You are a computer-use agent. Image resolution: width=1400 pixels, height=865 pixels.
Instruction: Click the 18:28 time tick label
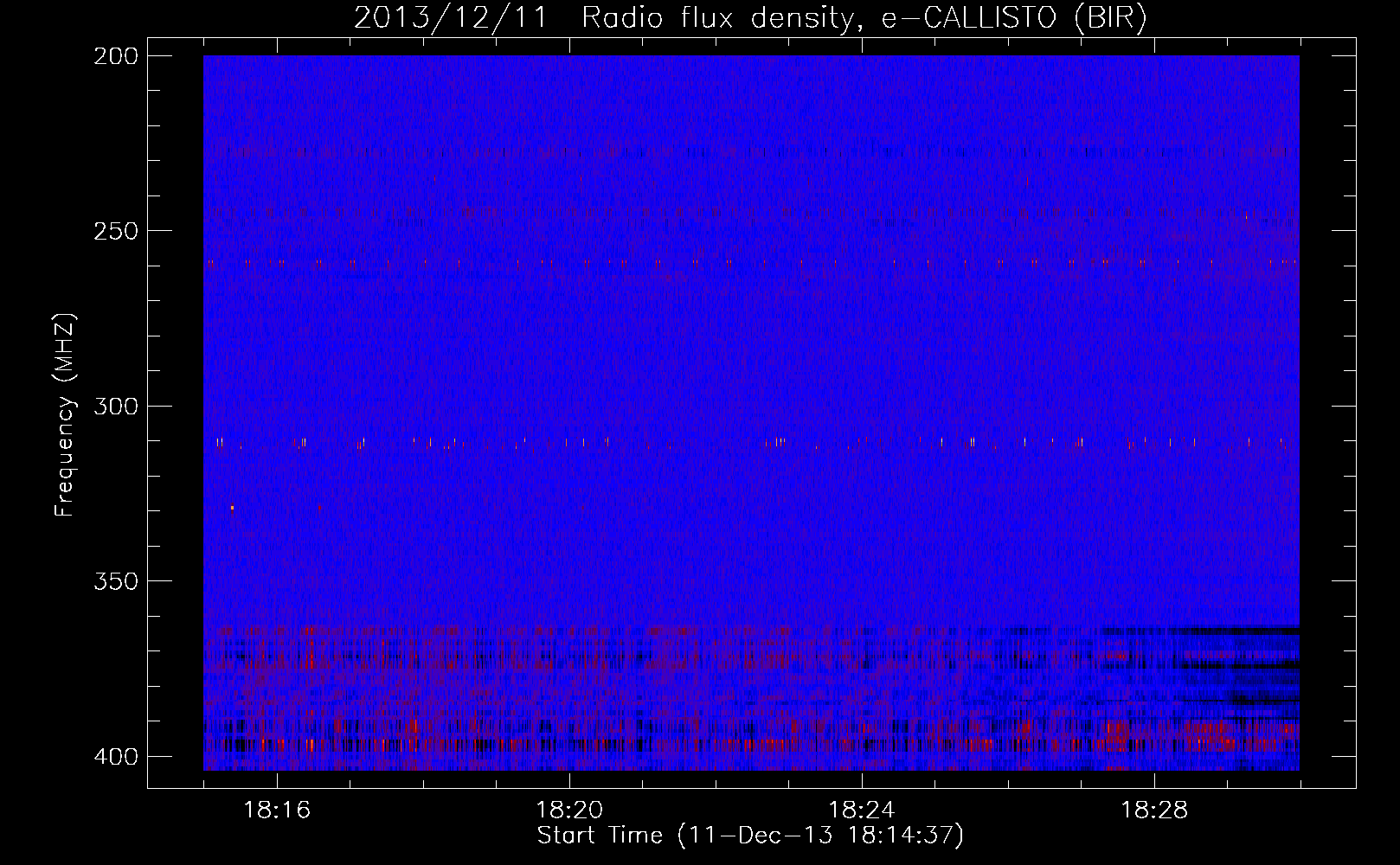1154,811
